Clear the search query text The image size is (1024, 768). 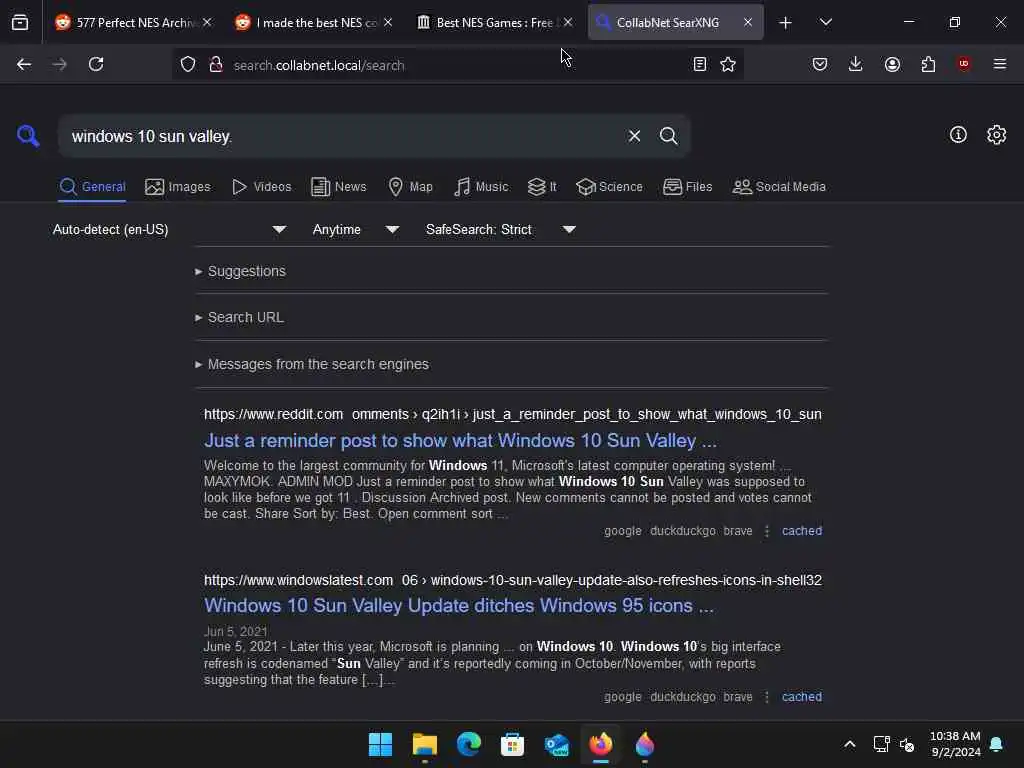634,136
